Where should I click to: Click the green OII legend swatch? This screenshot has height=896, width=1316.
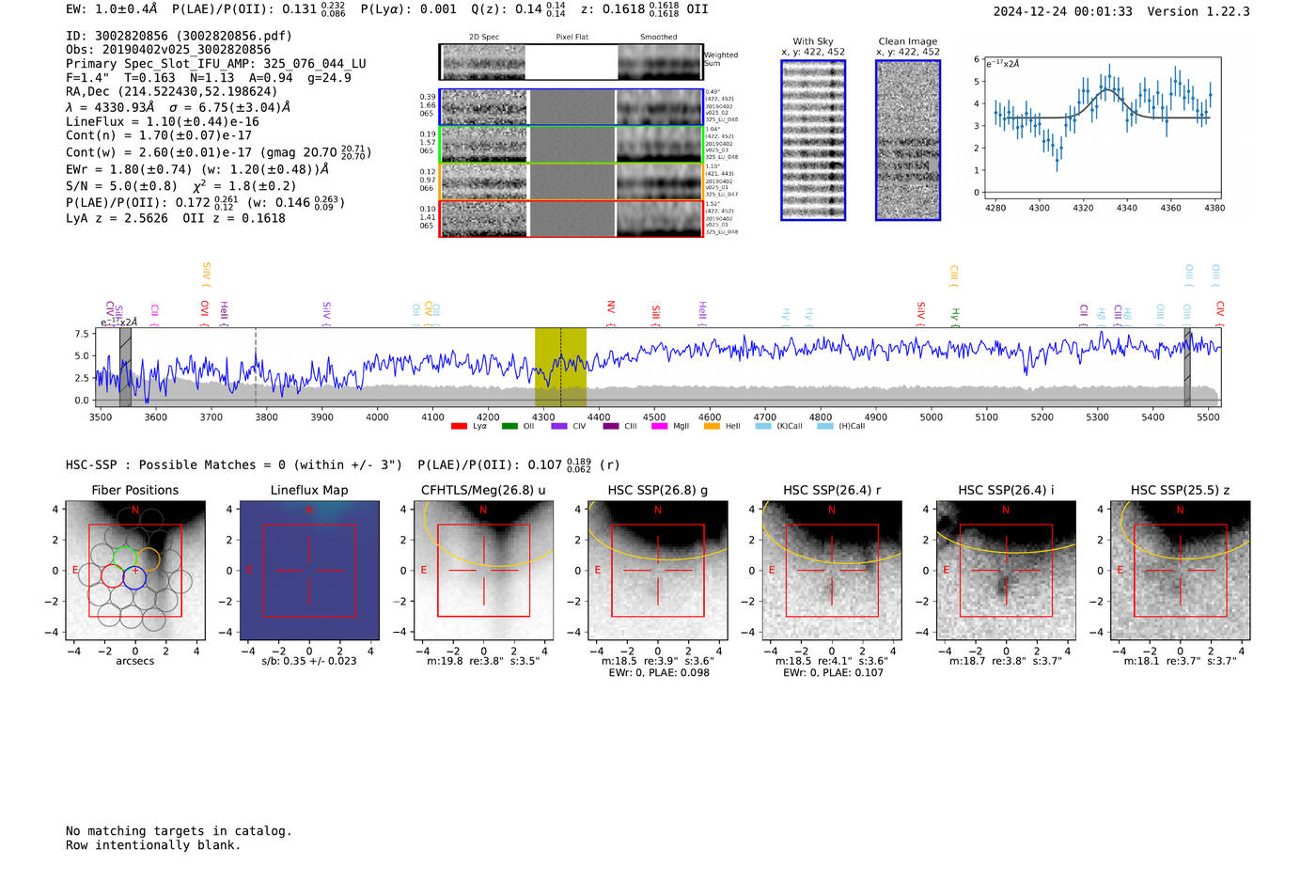tap(509, 426)
